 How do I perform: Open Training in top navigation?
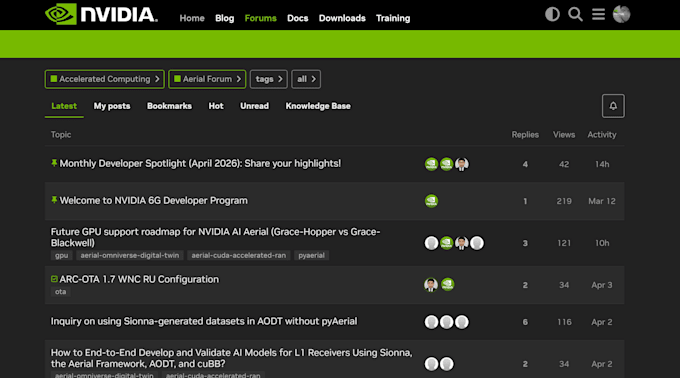point(393,18)
